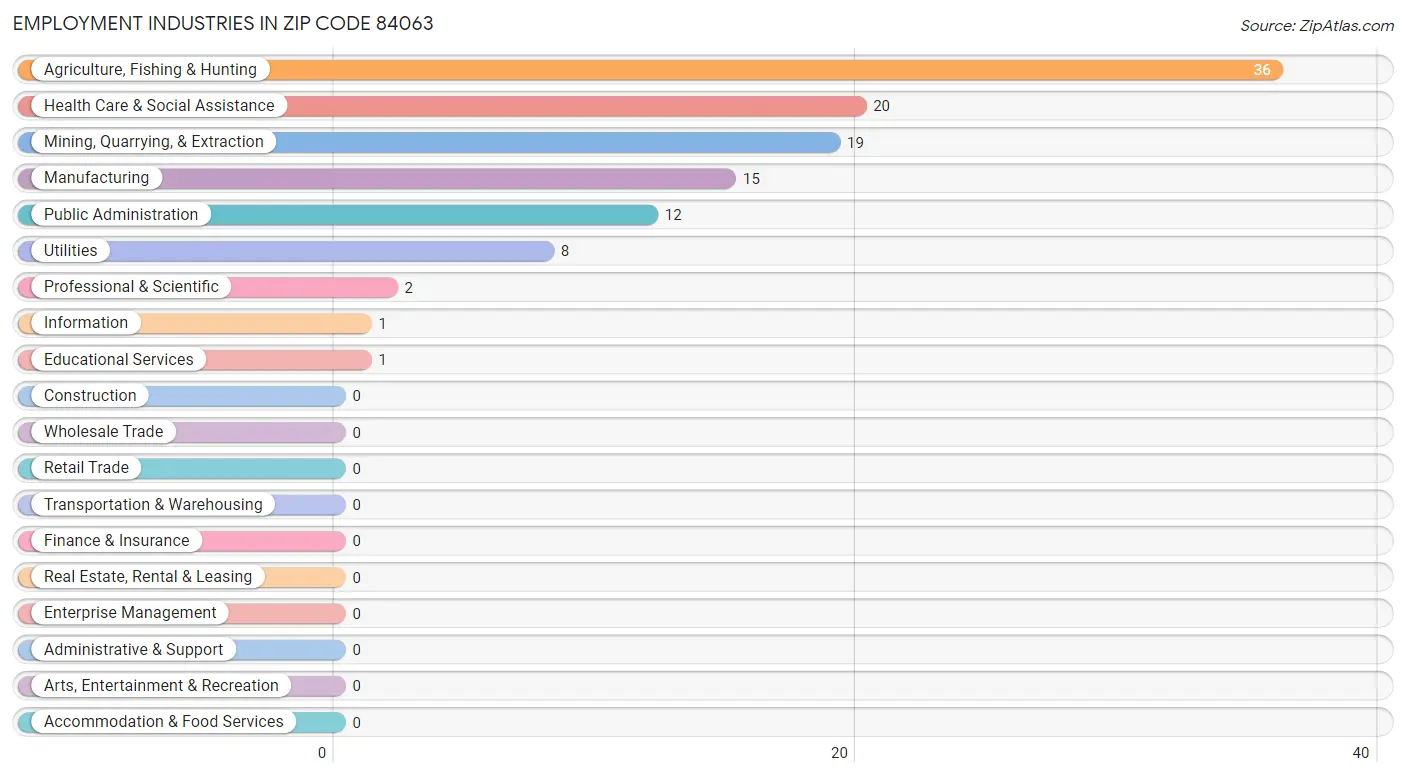The width and height of the screenshot is (1406, 777).
Task: Click the chart title Employment Industries in Zip Code 84063
Action: point(223,24)
